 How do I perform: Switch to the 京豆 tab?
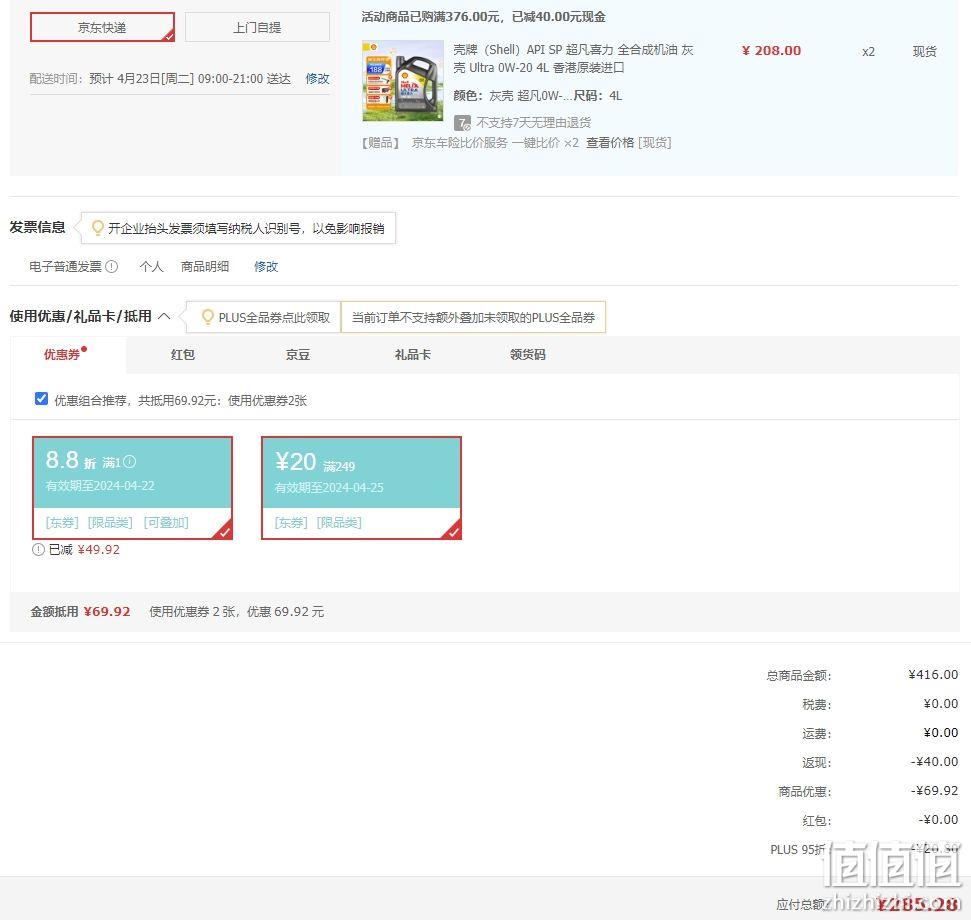point(297,354)
